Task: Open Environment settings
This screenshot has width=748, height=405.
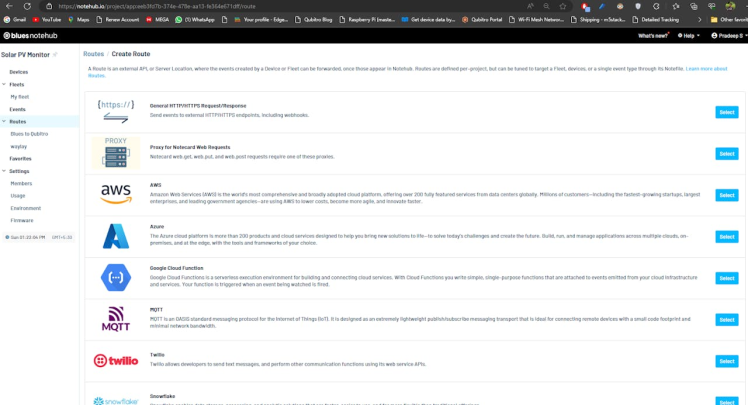Action: pos(26,208)
